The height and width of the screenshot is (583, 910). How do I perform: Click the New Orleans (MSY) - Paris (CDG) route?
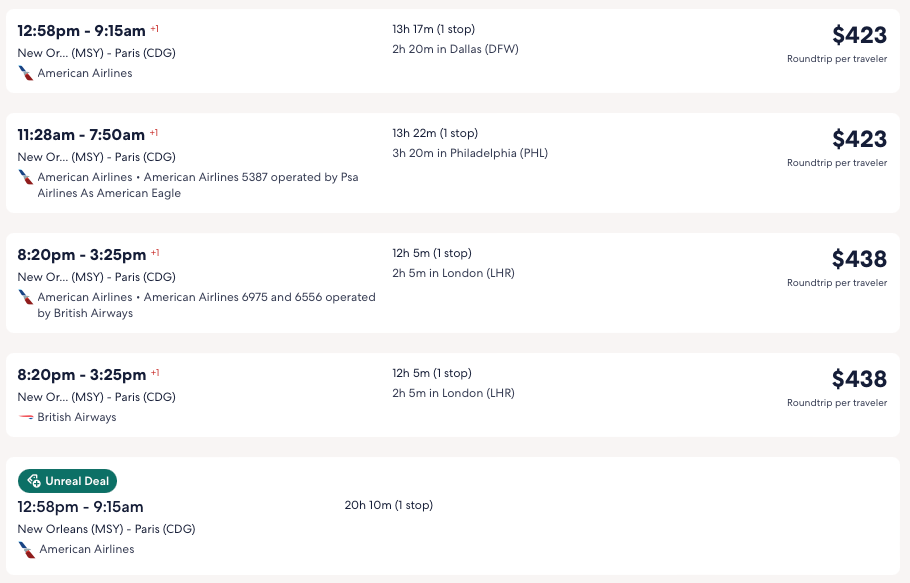point(106,529)
